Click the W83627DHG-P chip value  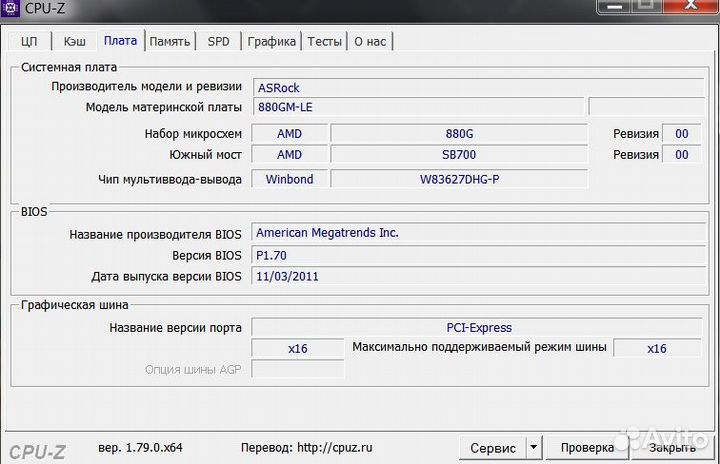click(x=459, y=179)
